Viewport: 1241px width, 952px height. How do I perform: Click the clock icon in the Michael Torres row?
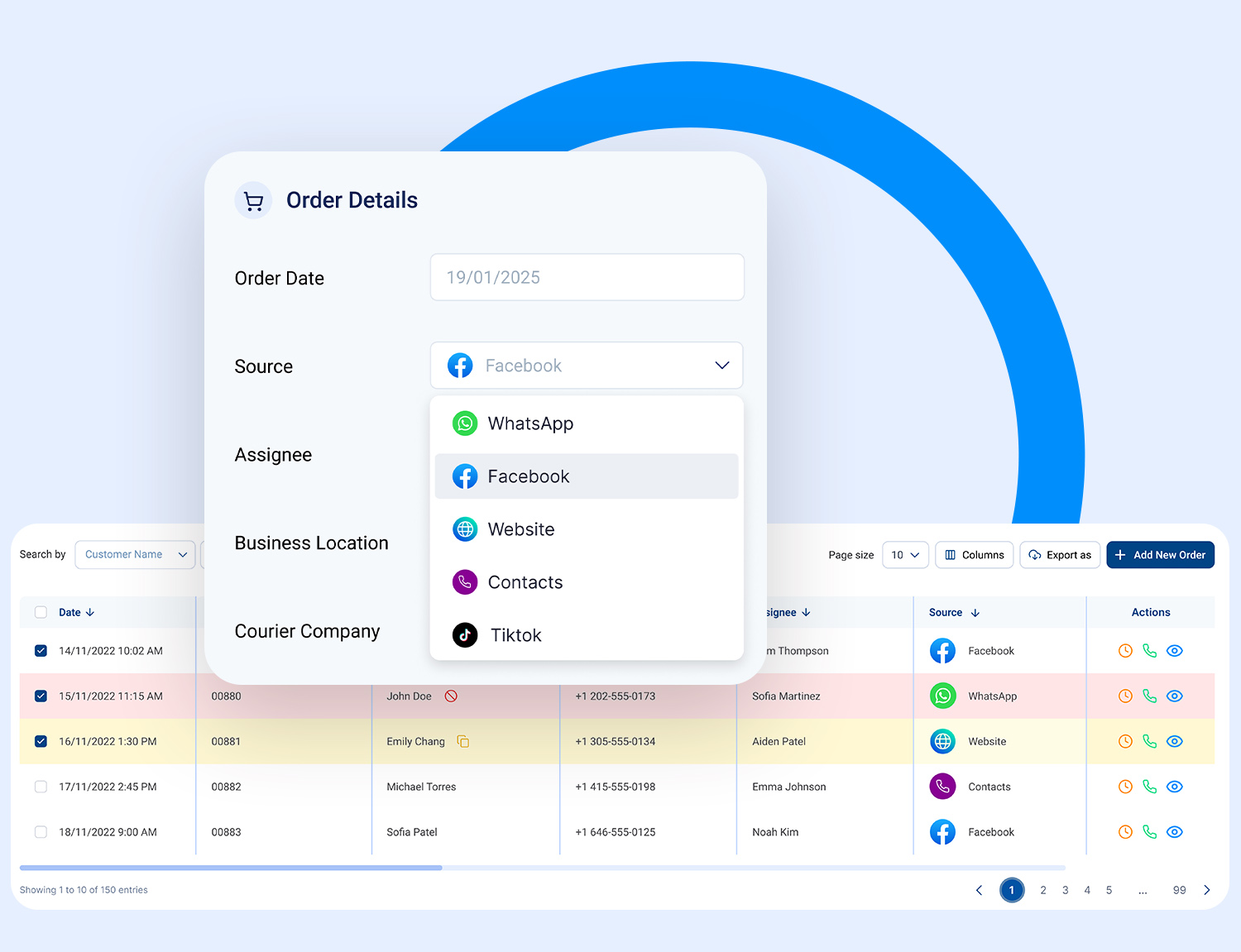tap(1125, 787)
